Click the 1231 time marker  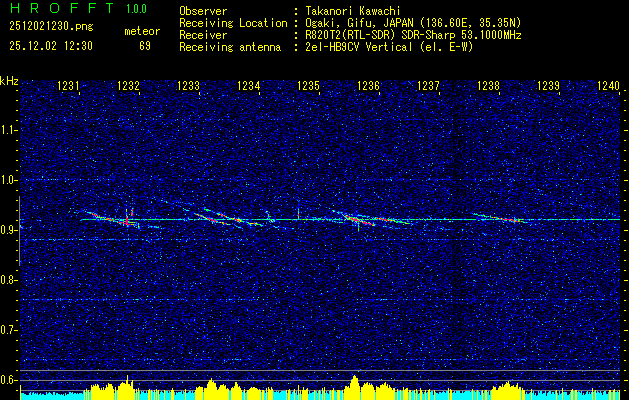69,85
